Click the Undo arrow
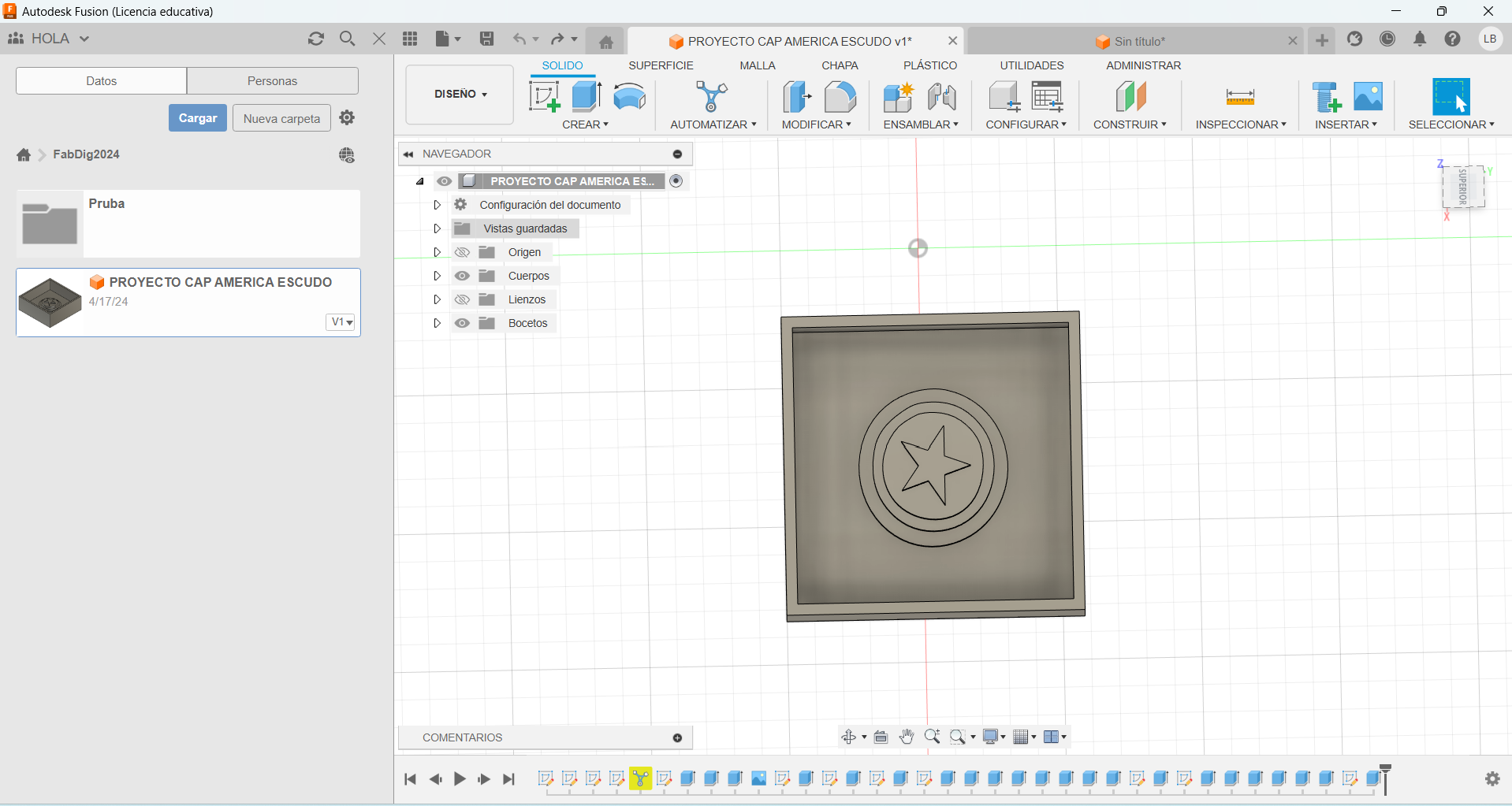Viewport: 1512px width, 806px height. (520, 39)
